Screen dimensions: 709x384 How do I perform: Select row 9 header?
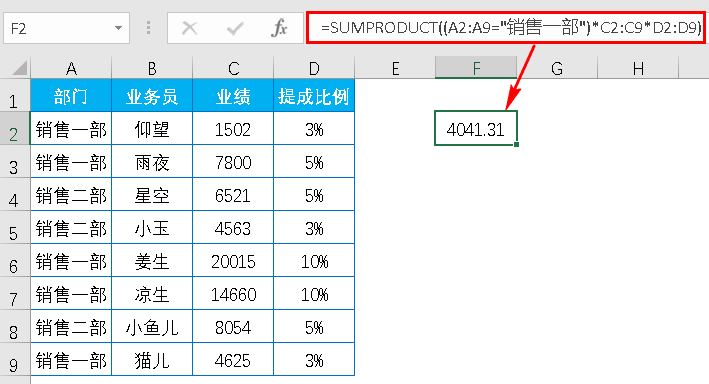[14, 360]
